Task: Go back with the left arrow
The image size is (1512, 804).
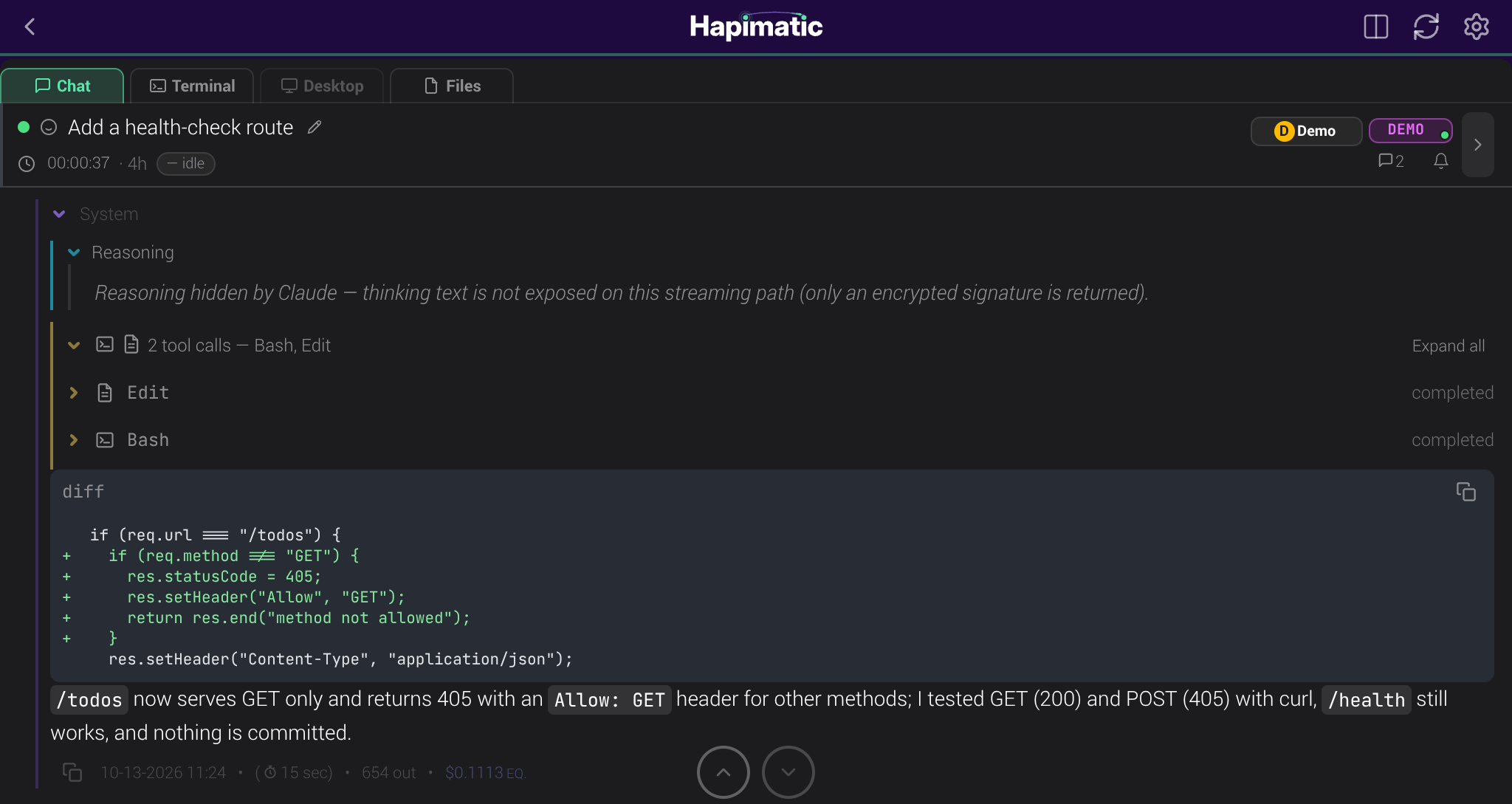Action: 30,27
